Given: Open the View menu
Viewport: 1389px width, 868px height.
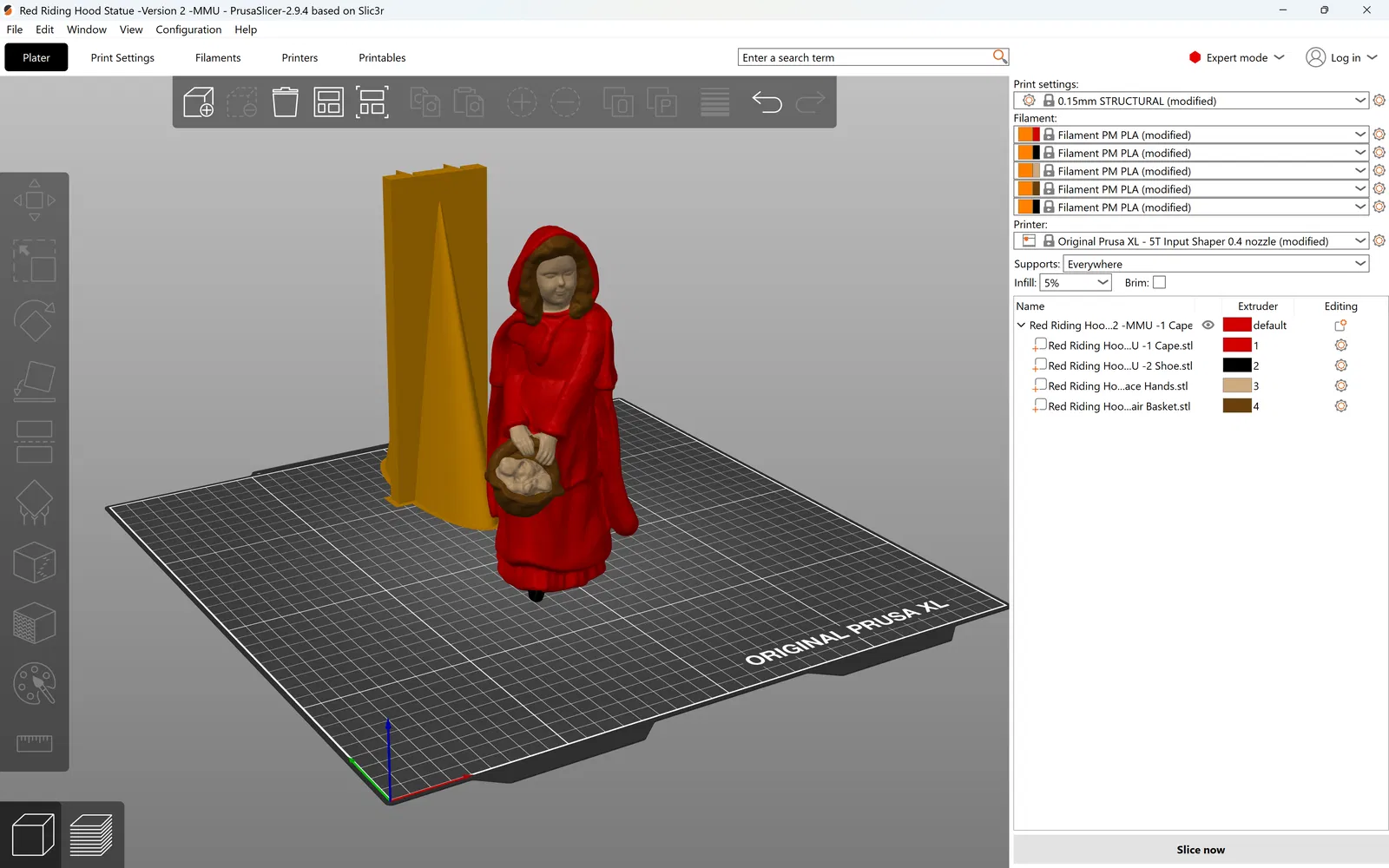Looking at the screenshot, I should pos(131,30).
